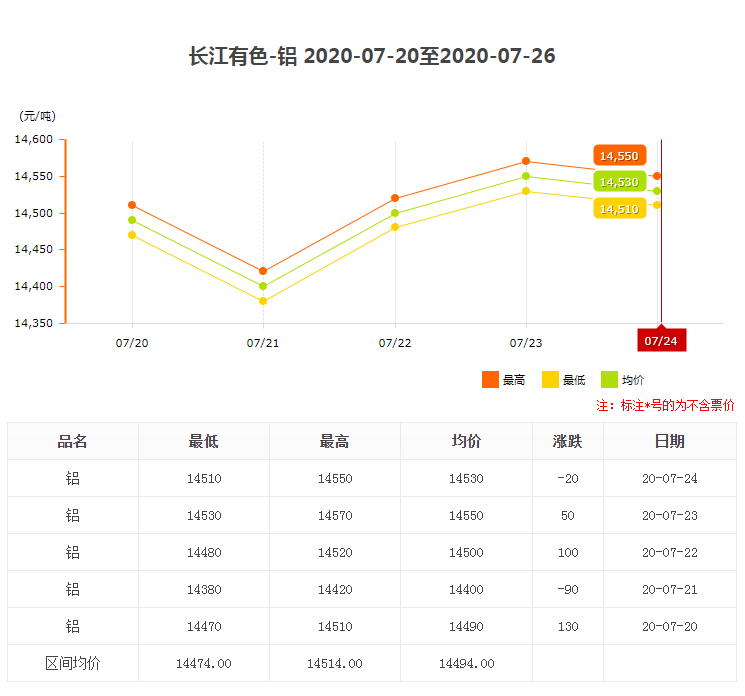Toggle the 最低 series via its legend label
The height and width of the screenshot is (696, 745).
point(573,380)
